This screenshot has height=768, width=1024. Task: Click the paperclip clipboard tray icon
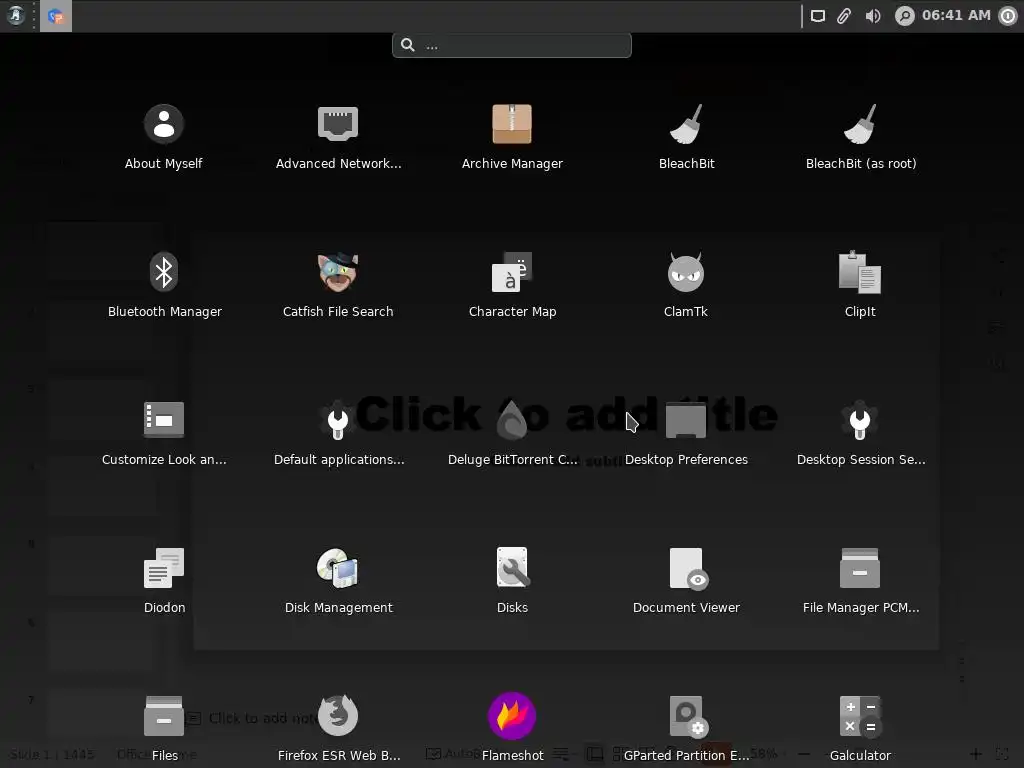tap(844, 16)
